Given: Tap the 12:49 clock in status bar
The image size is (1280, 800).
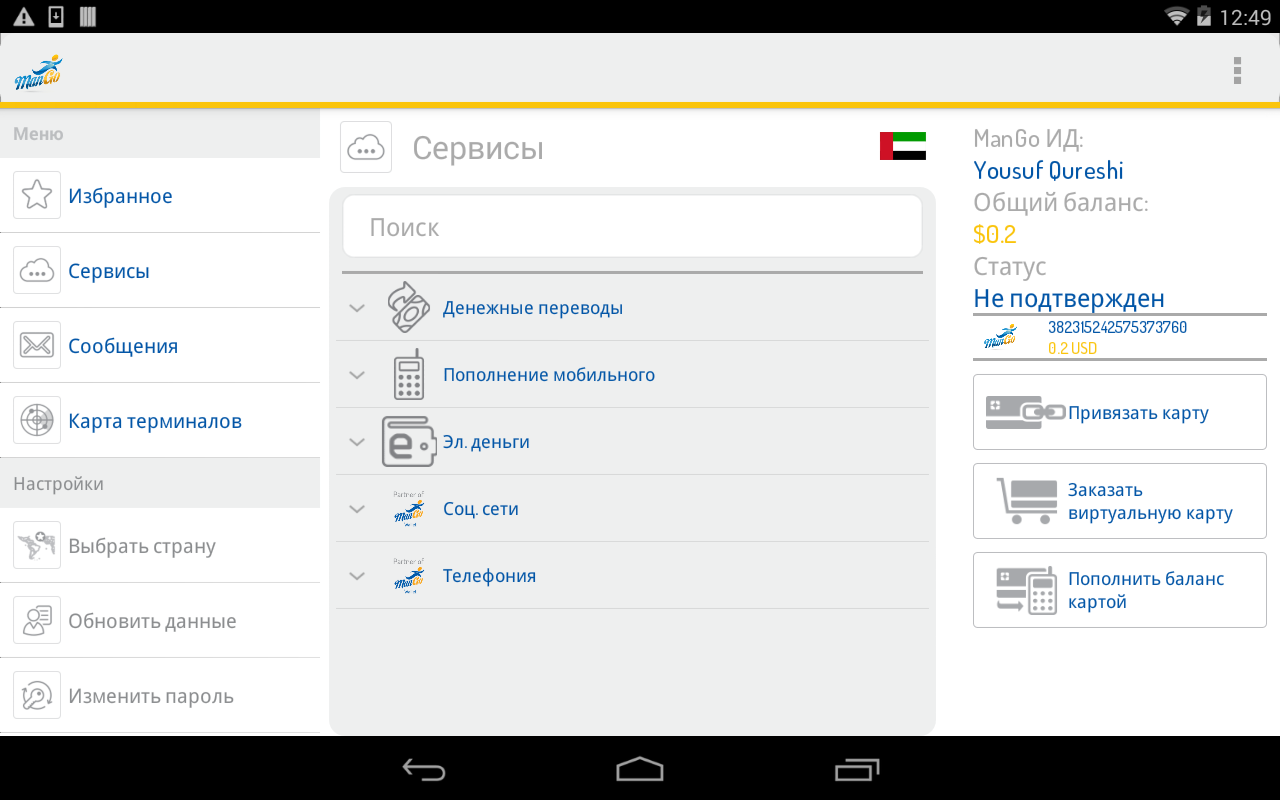Looking at the screenshot, I should point(1245,17).
